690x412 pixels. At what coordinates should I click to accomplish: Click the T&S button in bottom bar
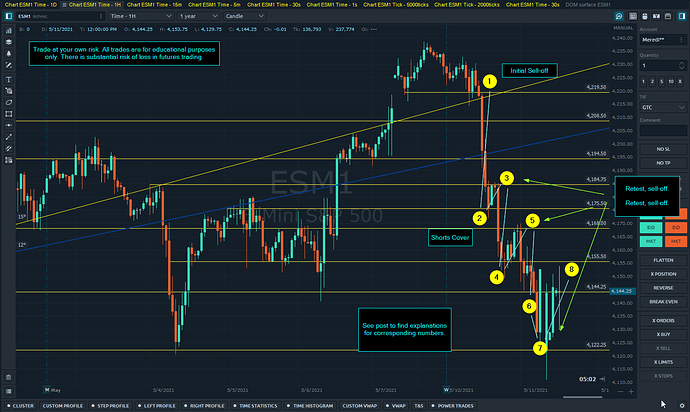[x=418, y=406]
